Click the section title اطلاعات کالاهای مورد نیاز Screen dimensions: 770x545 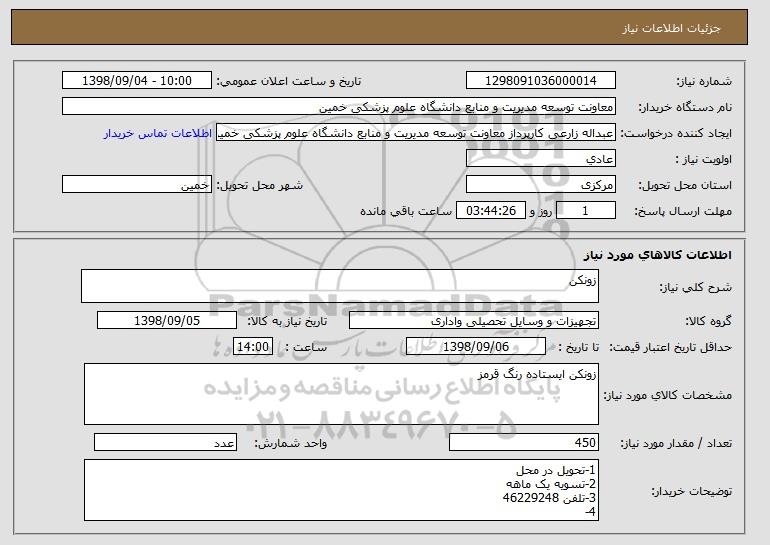pos(658,255)
